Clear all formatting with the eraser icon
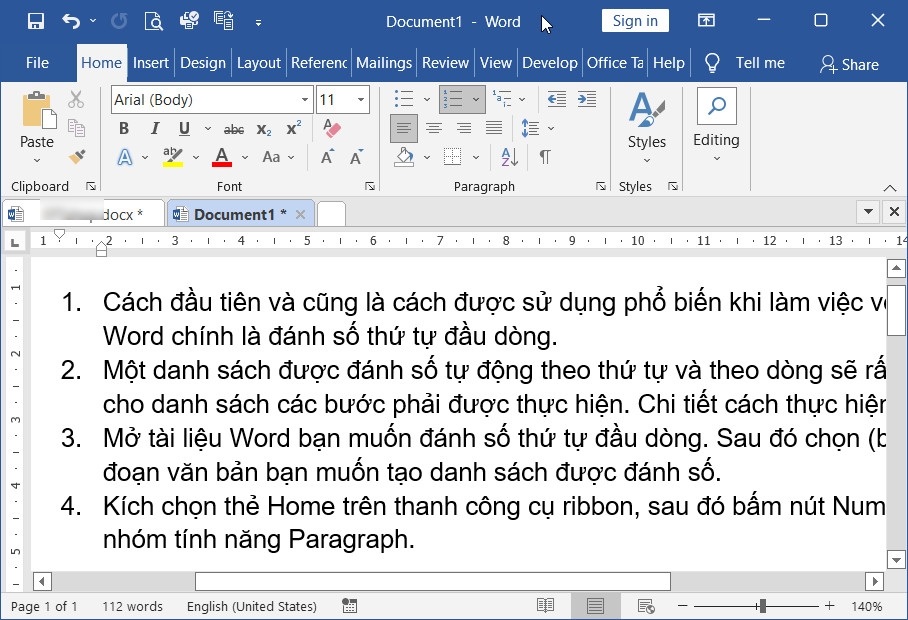The width and height of the screenshot is (908, 620). click(x=332, y=128)
